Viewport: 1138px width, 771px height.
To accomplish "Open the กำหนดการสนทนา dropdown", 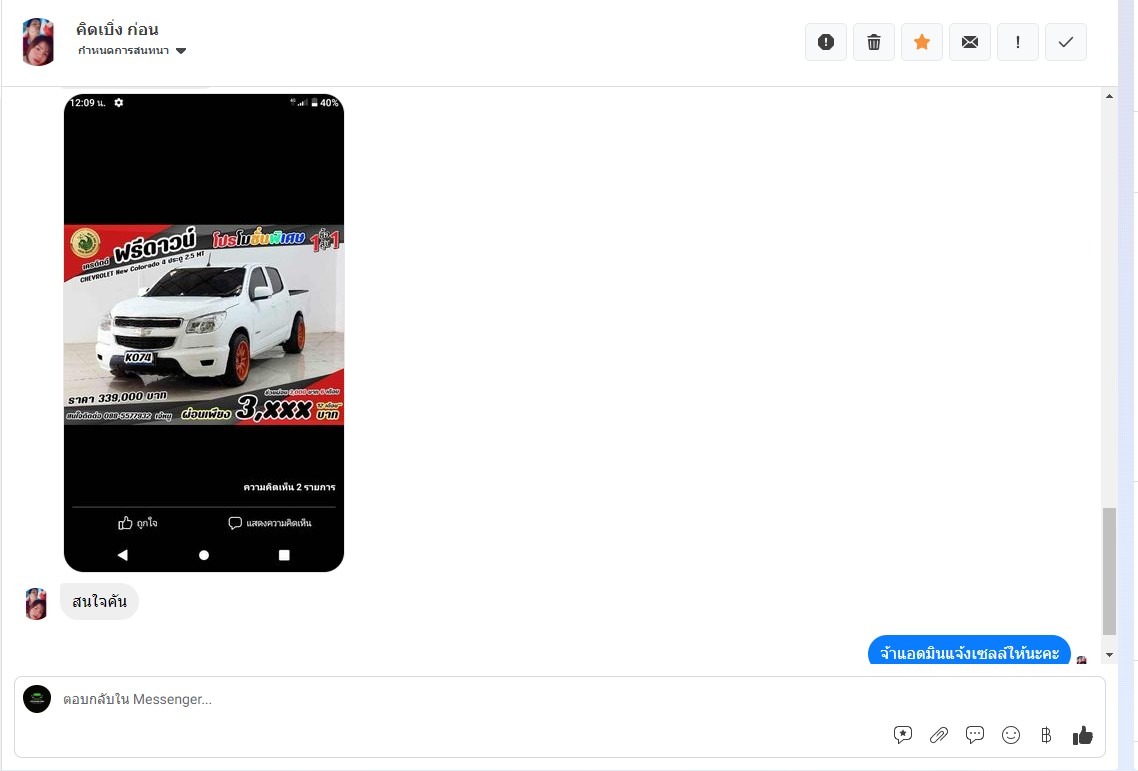I will pos(132,50).
